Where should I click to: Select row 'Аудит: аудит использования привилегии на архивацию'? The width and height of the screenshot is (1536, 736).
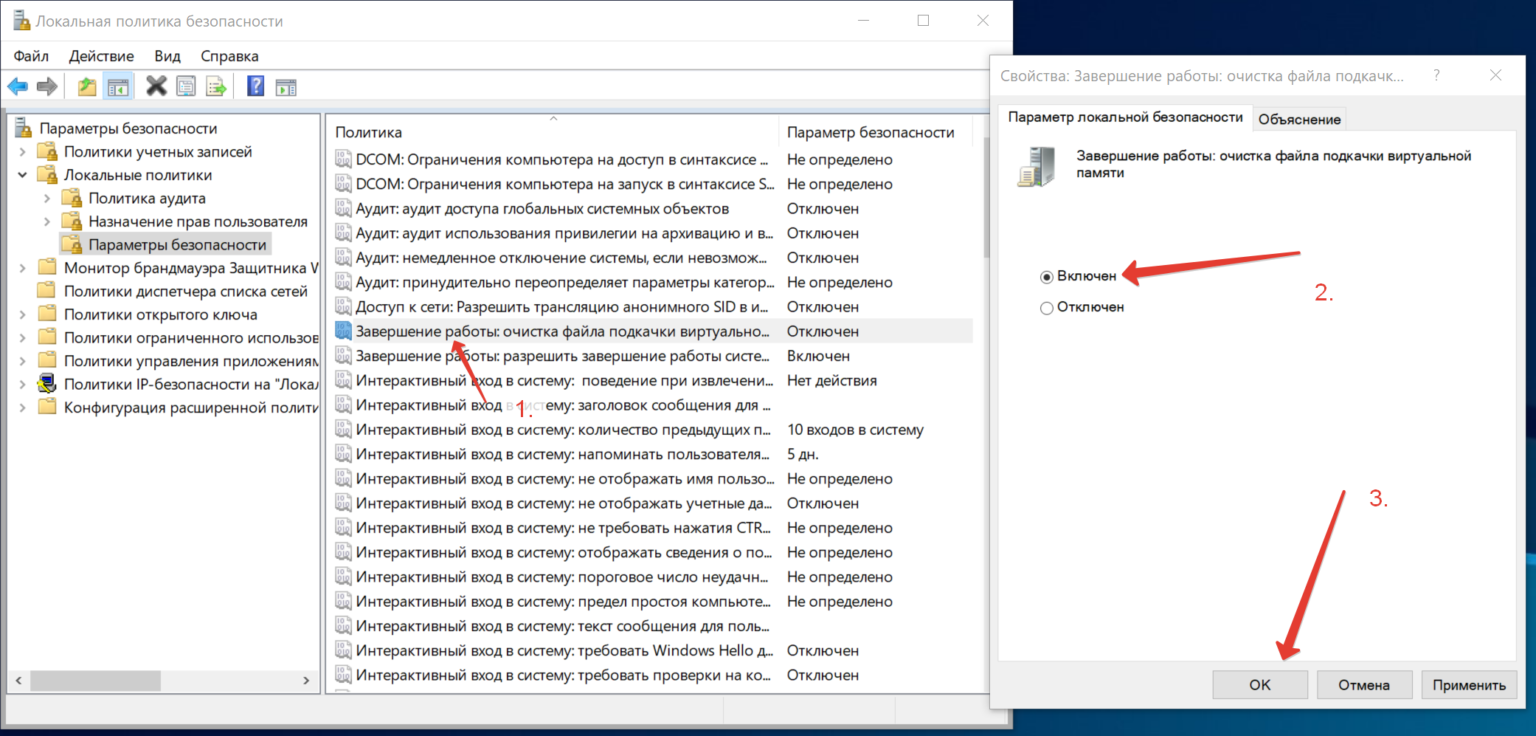click(x=652, y=233)
